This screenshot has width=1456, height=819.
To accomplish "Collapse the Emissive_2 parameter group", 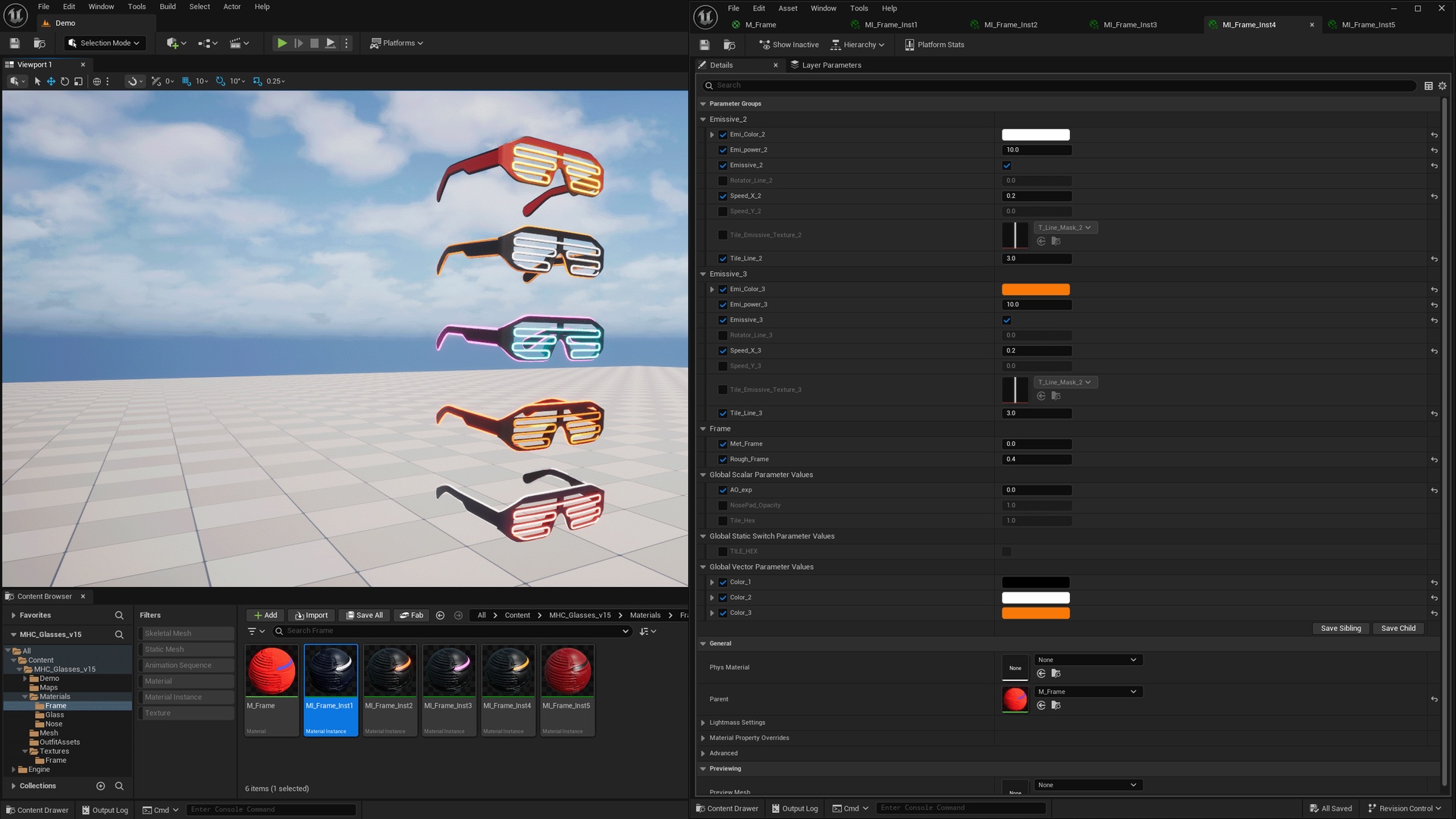I will click(x=703, y=119).
